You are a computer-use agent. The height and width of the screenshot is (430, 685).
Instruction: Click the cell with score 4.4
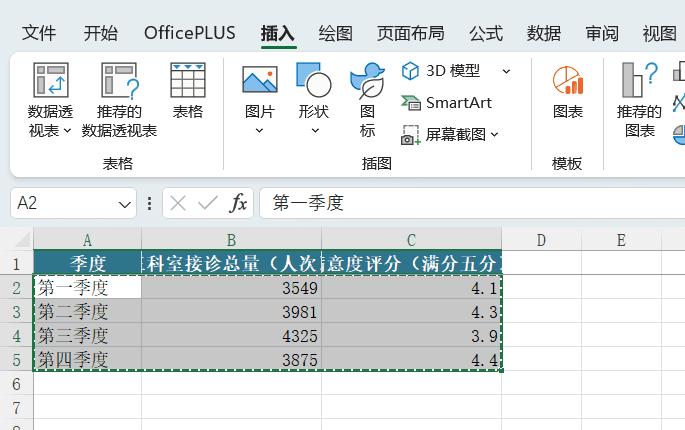pos(412,359)
